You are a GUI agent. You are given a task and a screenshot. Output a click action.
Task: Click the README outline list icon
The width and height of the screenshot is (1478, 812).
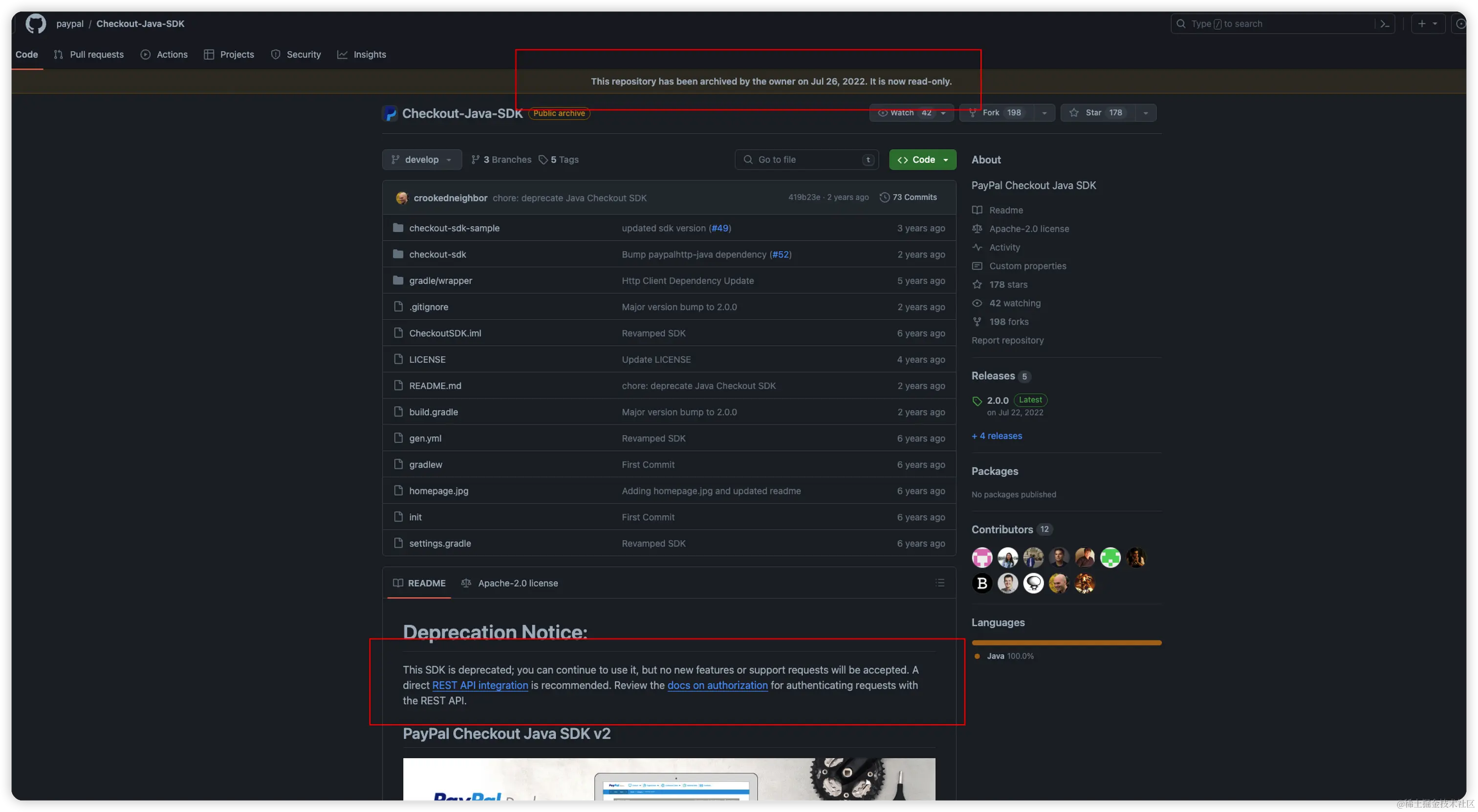(x=939, y=583)
